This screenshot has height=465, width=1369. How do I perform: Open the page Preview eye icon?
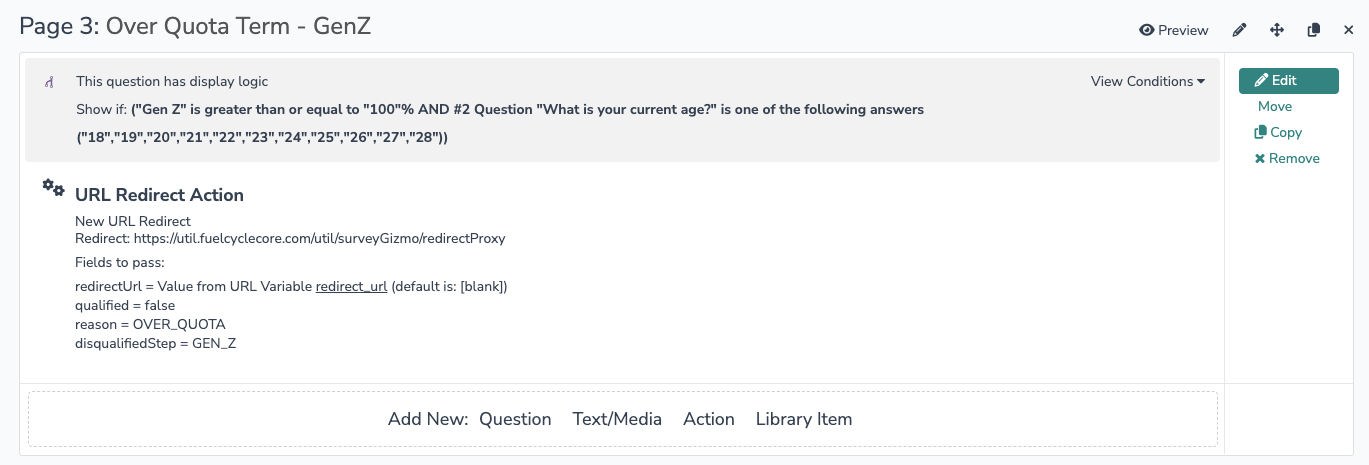coord(1173,30)
